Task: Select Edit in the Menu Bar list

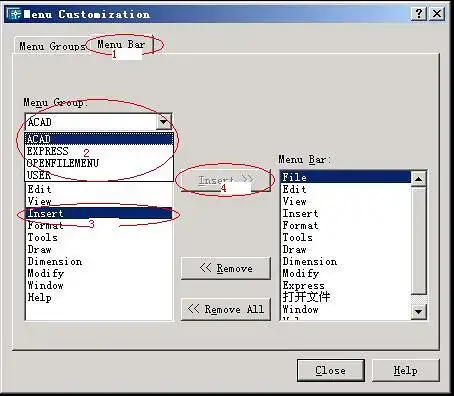Action: pos(346,189)
